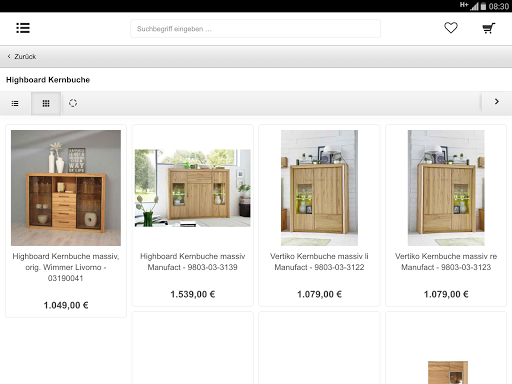Viewport: 512px width, 384px height.
Task: Click the 1.049,00 € price
Action: tap(66, 305)
